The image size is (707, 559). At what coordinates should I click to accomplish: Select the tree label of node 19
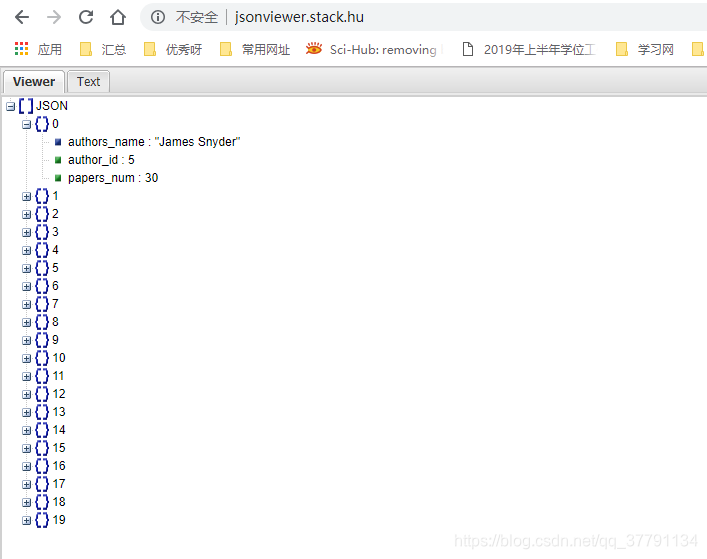59,520
